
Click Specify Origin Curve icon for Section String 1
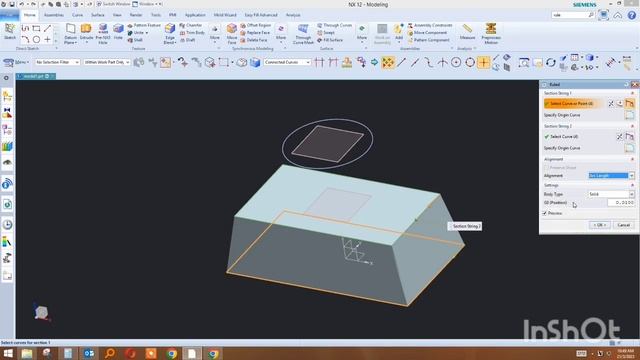click(629, 115)
